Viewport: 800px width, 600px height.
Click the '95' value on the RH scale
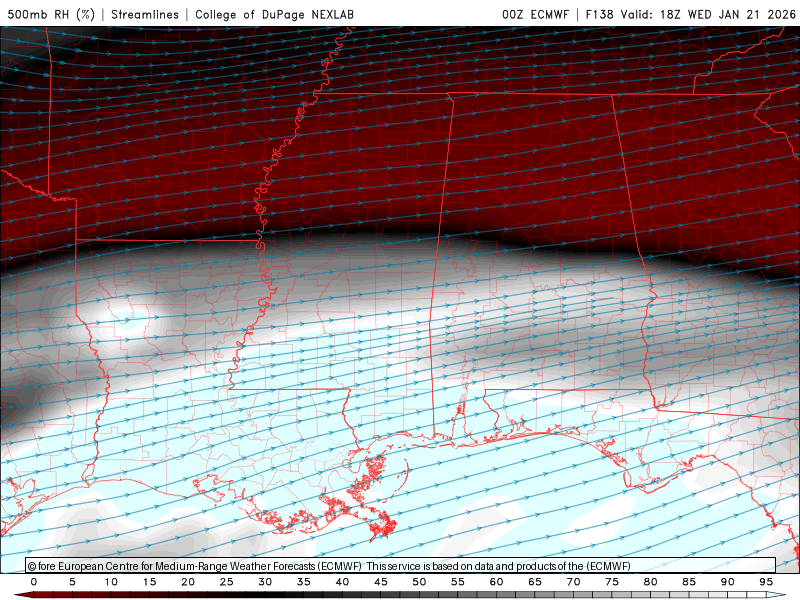[766, 582]
